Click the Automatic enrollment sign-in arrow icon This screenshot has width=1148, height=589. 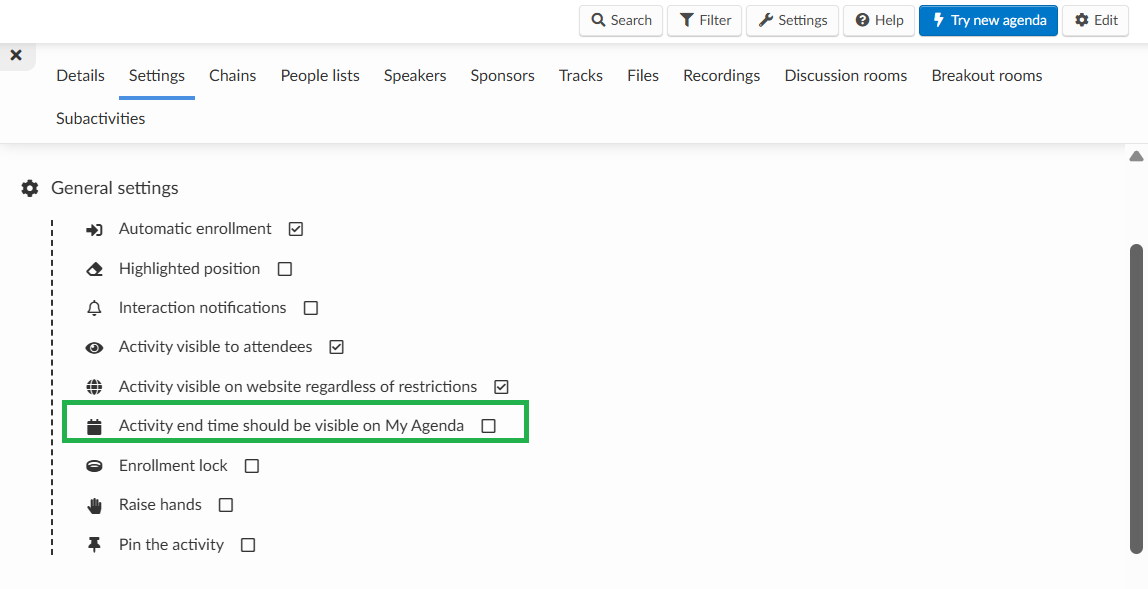[94, 230]
